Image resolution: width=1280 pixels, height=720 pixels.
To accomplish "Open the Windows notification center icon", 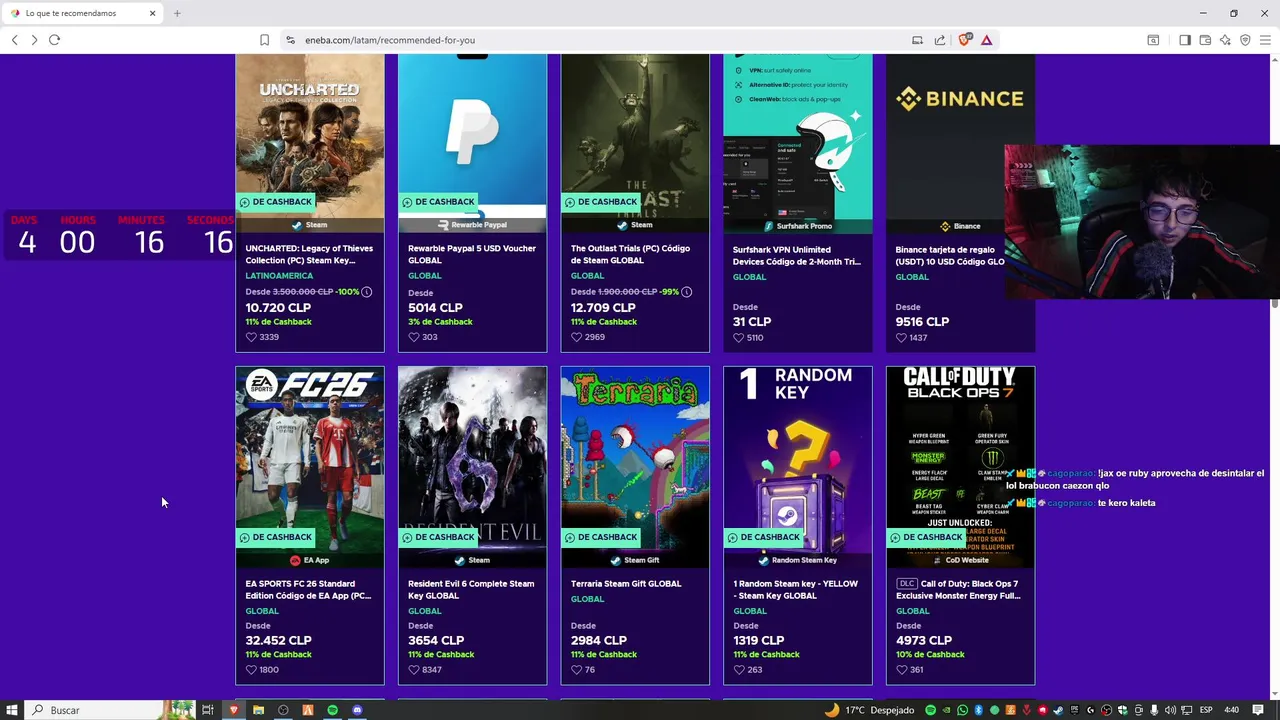I will pyautogui.click(x=1258, y=710).
